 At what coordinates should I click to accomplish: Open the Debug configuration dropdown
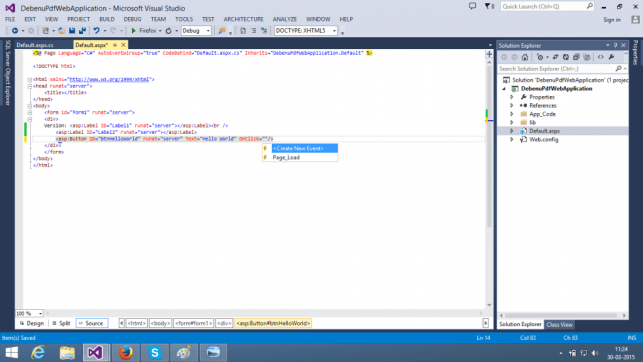click(x=196, y=31)
